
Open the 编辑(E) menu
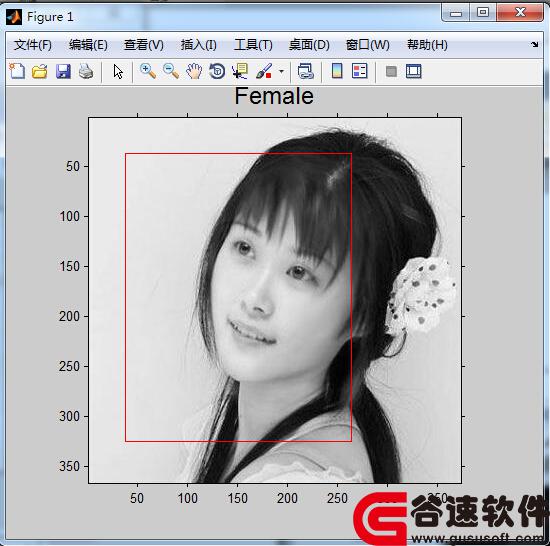coord(88,45)
